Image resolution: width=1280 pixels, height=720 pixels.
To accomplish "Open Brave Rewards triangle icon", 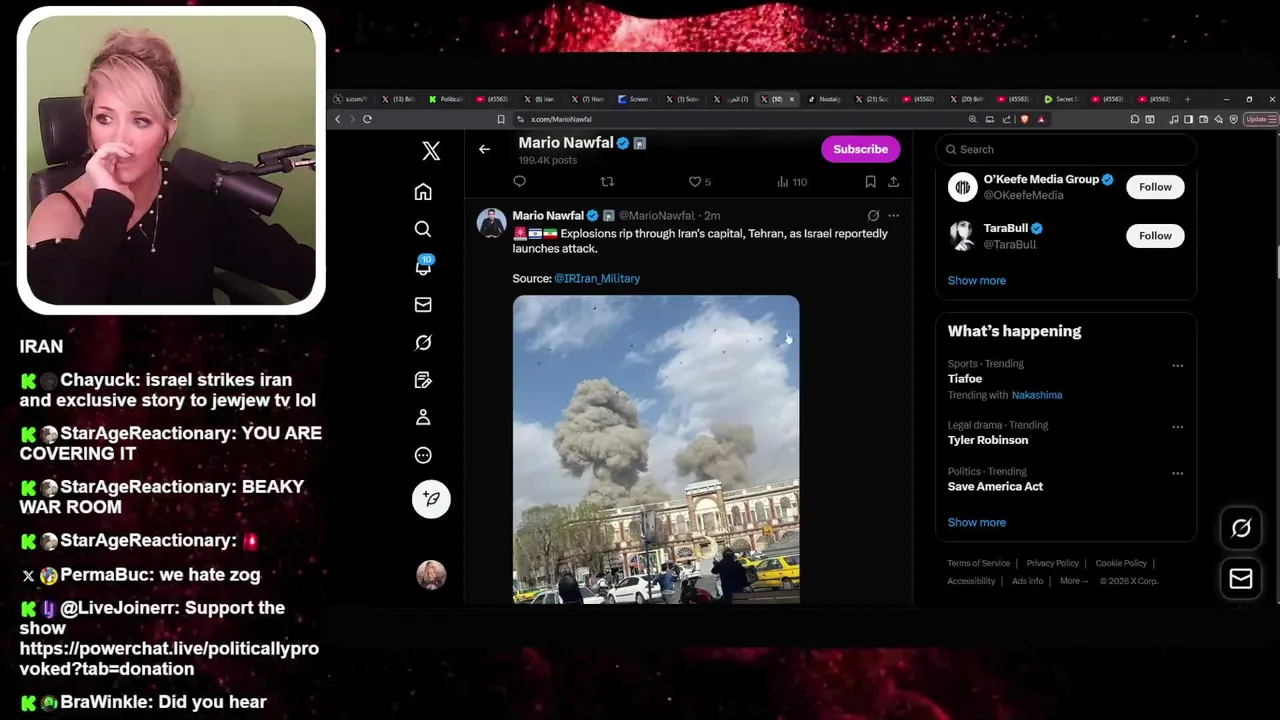I will pos(1041,119).
